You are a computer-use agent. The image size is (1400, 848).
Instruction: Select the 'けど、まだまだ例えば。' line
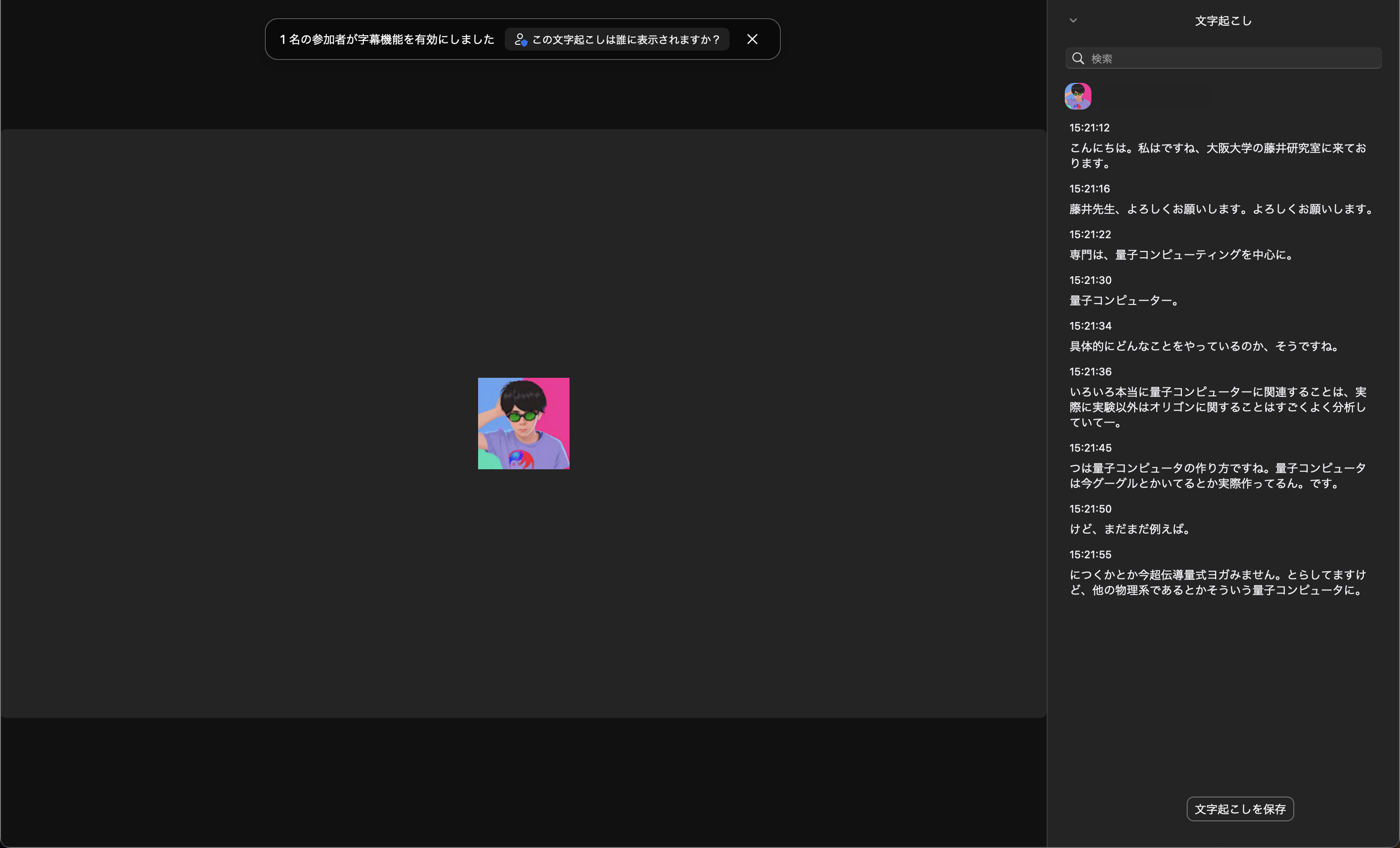(1130, 529)
